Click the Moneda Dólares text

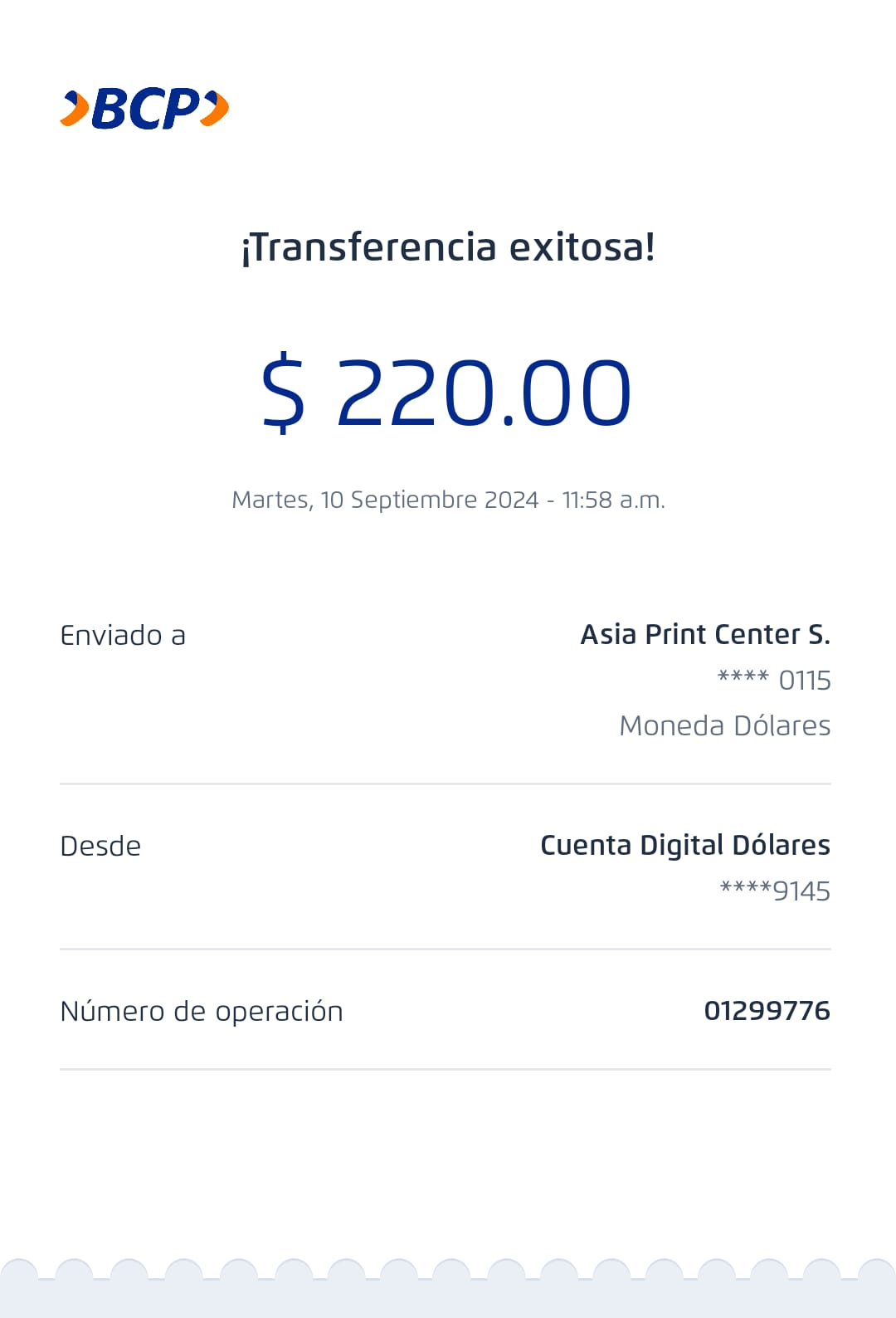(x=724, y=725)
